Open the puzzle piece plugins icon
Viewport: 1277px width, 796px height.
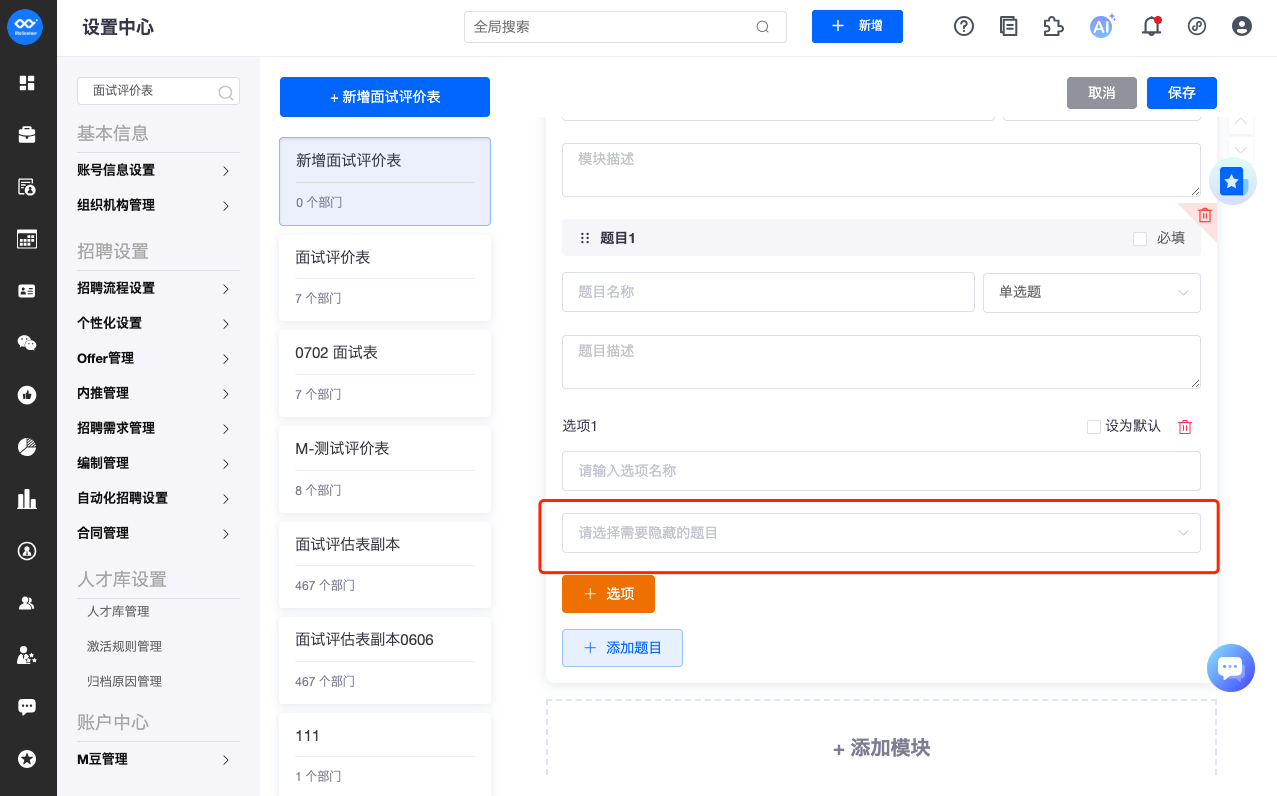coord(1053,27)
